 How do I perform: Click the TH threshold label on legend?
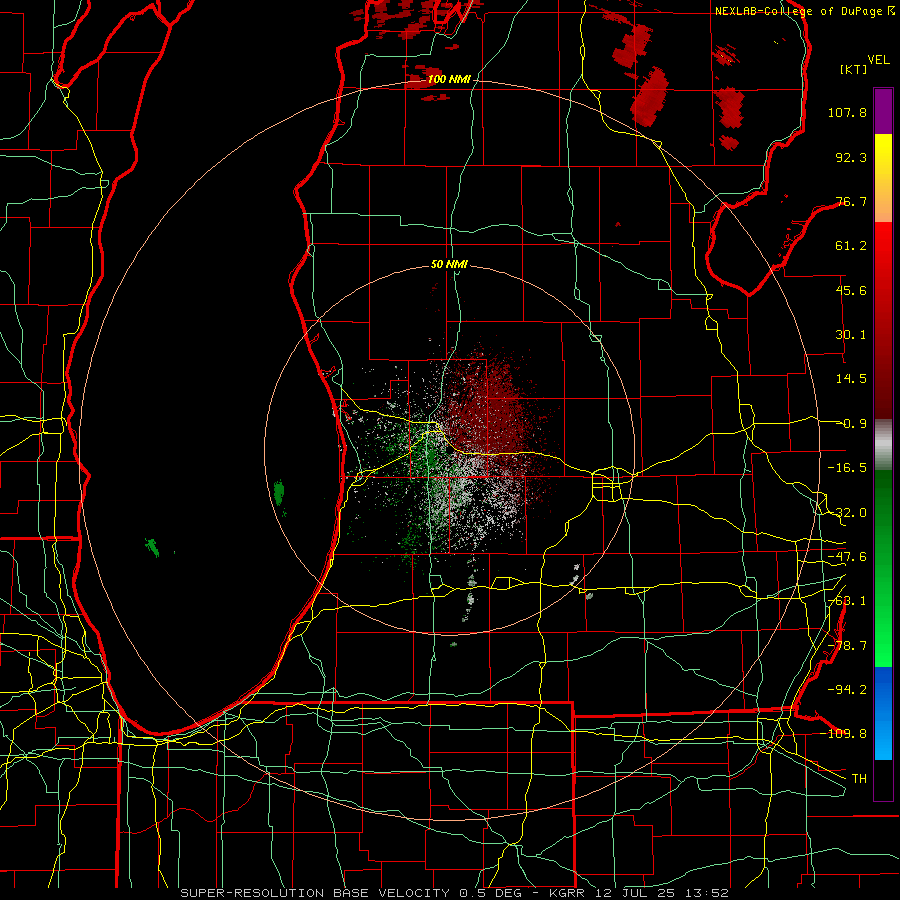[859, 779]
